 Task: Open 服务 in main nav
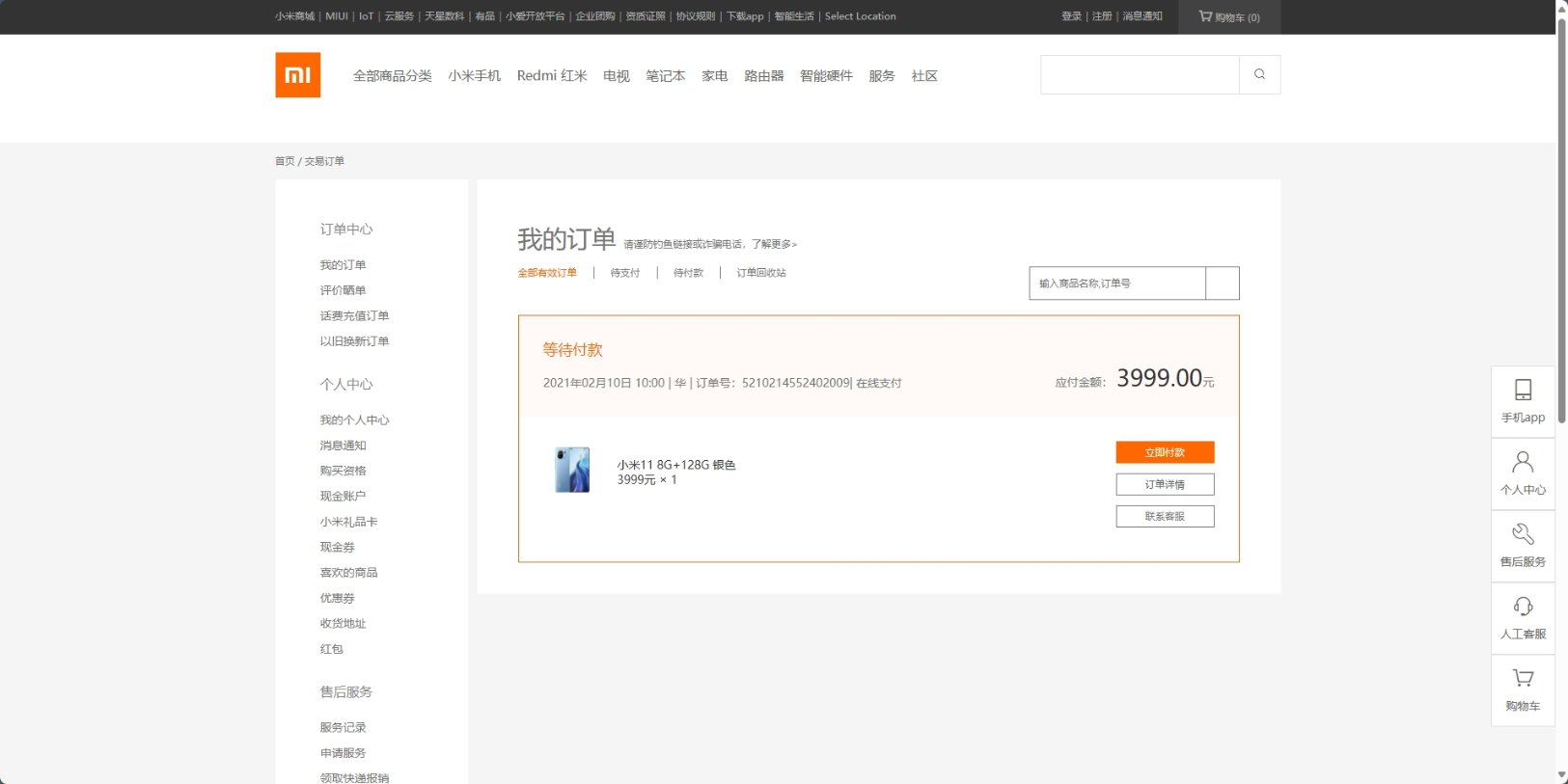point(882,75)
